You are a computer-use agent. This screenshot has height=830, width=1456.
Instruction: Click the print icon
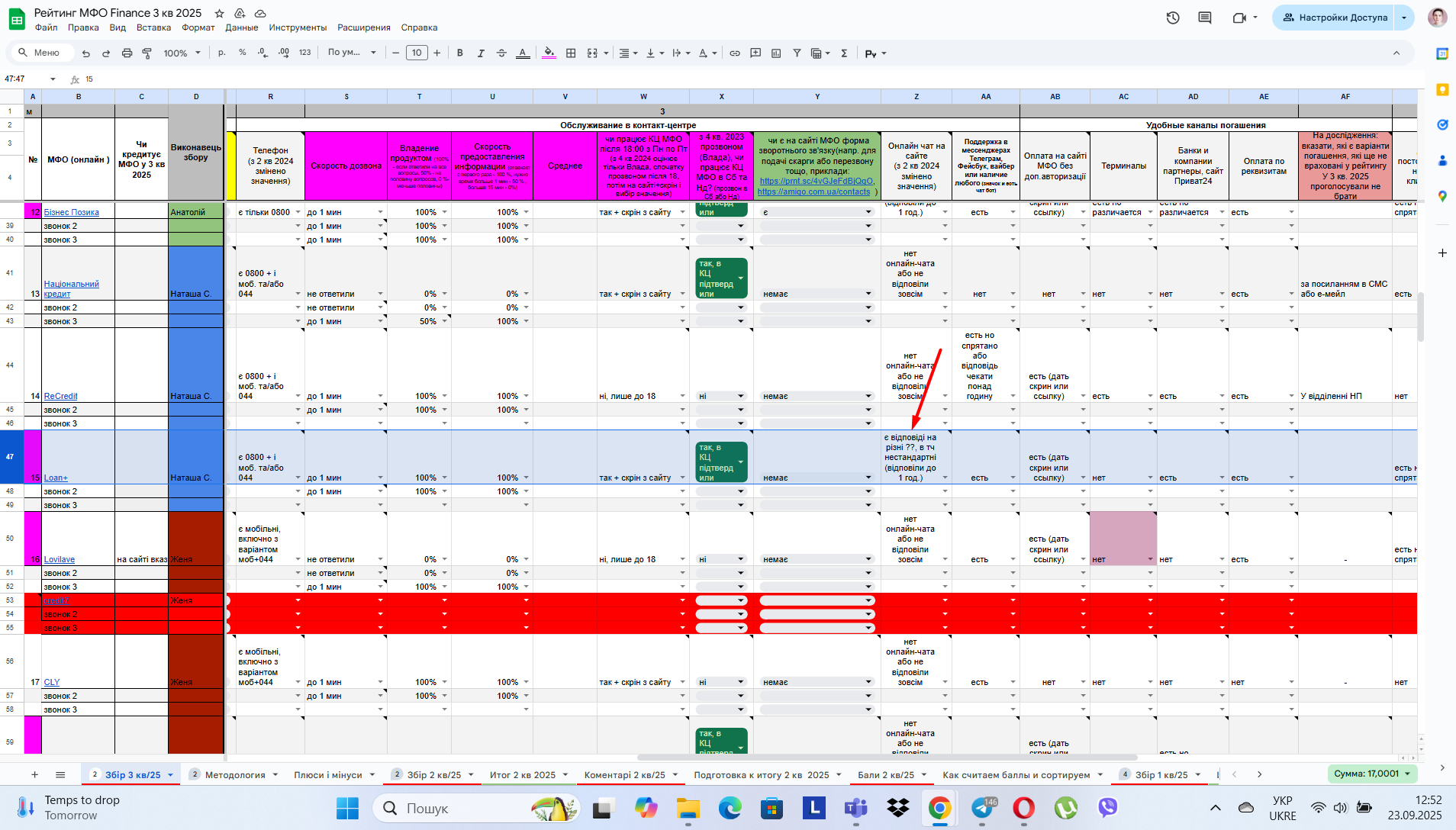click(x=127, y=53)
